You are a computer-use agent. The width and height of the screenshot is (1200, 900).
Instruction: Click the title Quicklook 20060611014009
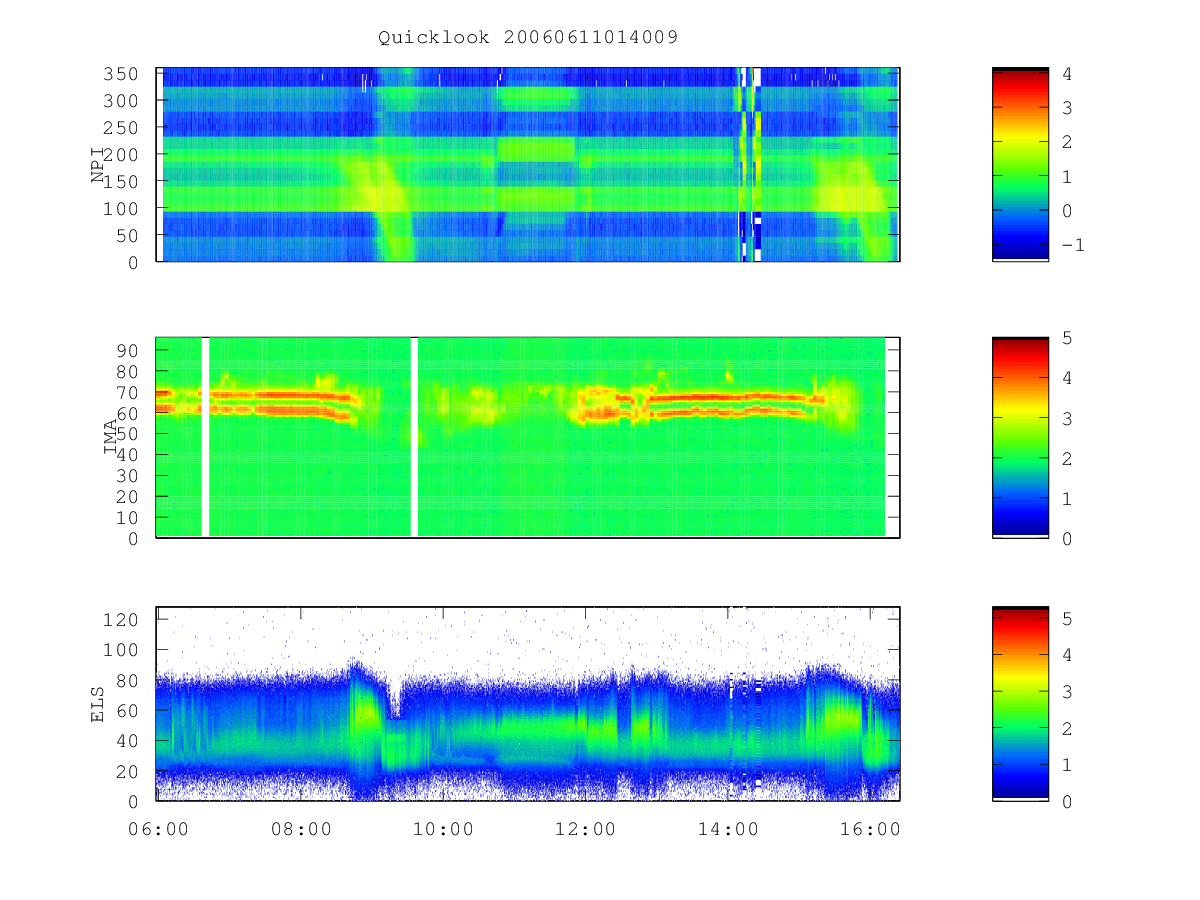point(528,38)
